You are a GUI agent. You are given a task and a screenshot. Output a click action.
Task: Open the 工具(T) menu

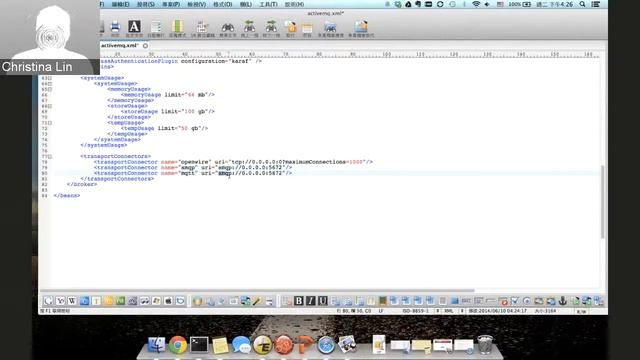tap(268, 4)
